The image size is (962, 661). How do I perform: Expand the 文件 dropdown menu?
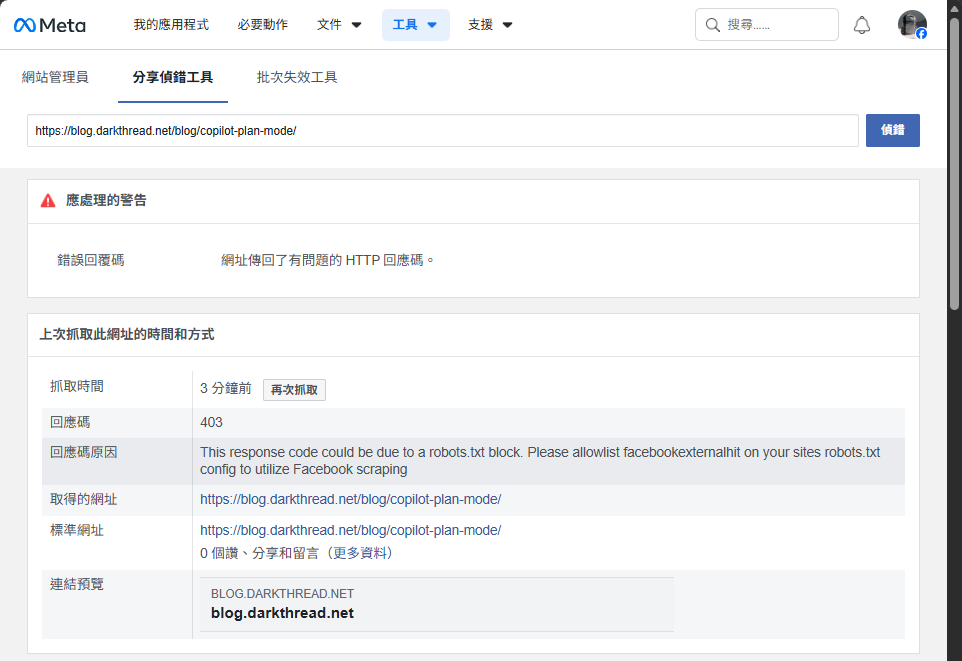click(x=340, y=25)
